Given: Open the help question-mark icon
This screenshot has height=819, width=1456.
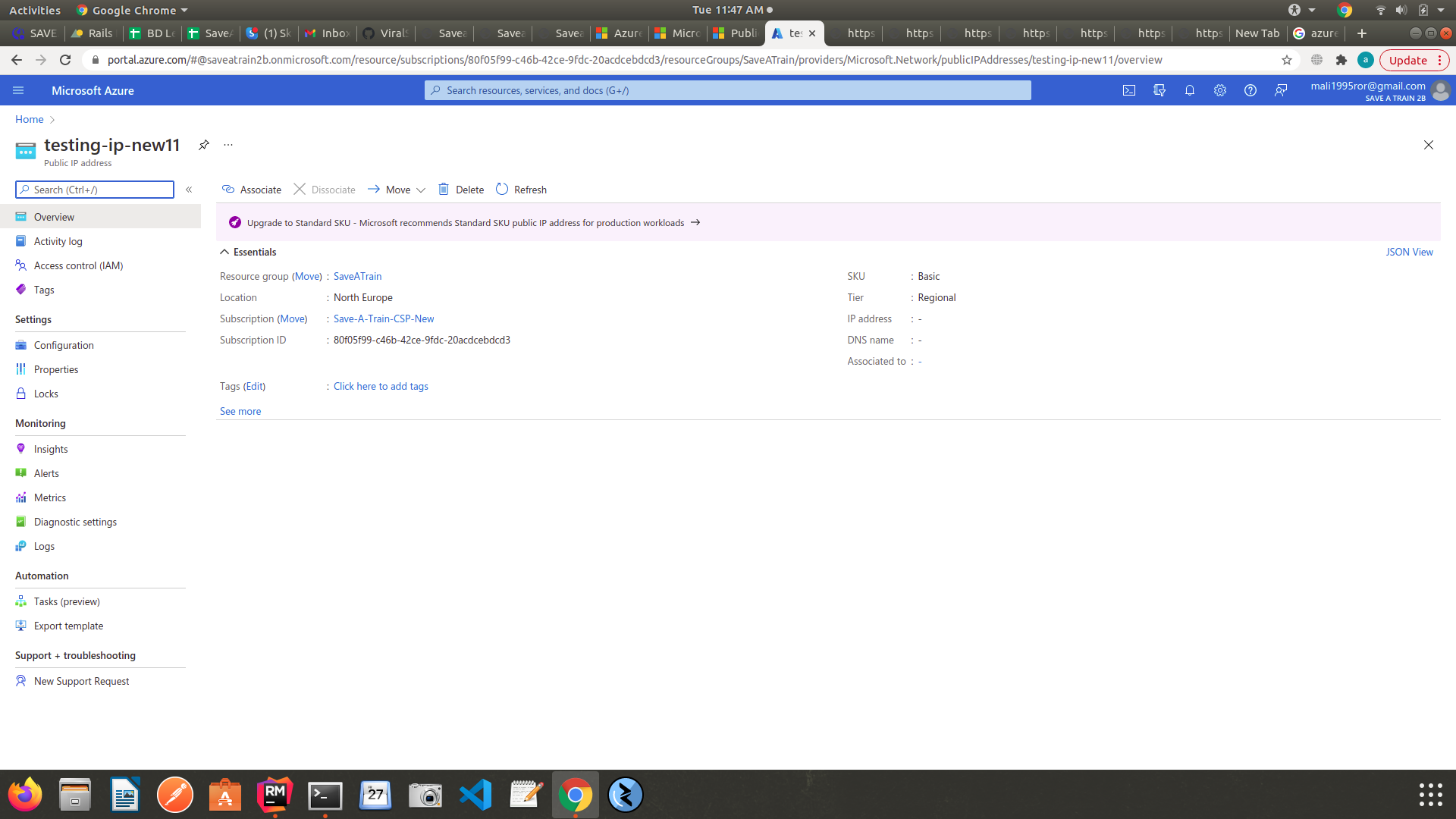Looking at the screenshot, I should click(x=1250, y=90).
